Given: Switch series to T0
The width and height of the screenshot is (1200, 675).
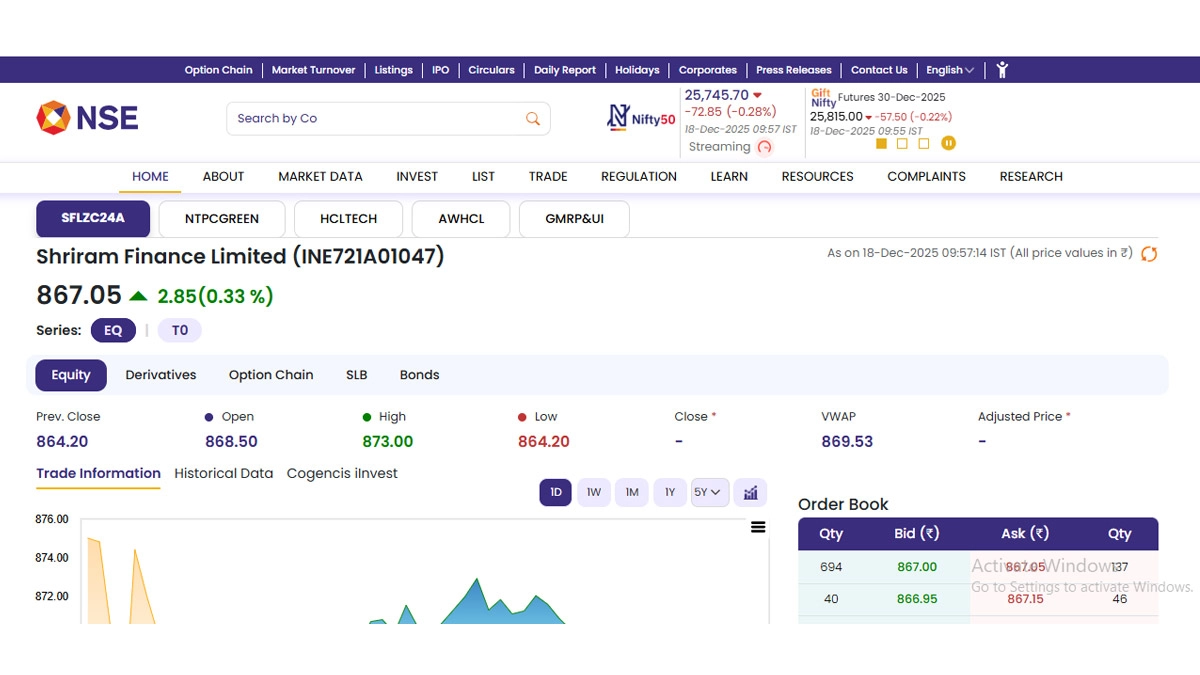Looking at the screenshot, I should click(x=180, y=330).
